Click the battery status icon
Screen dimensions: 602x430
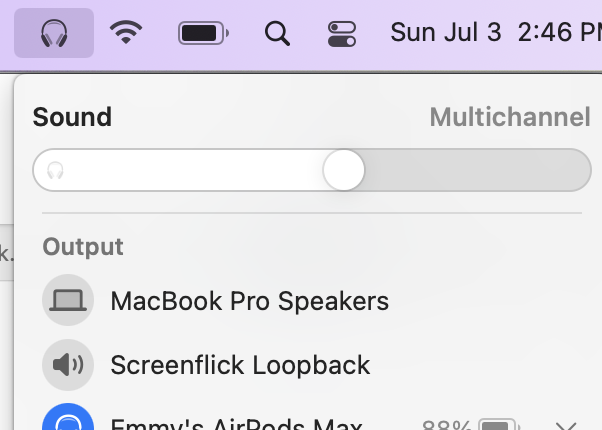204,33
